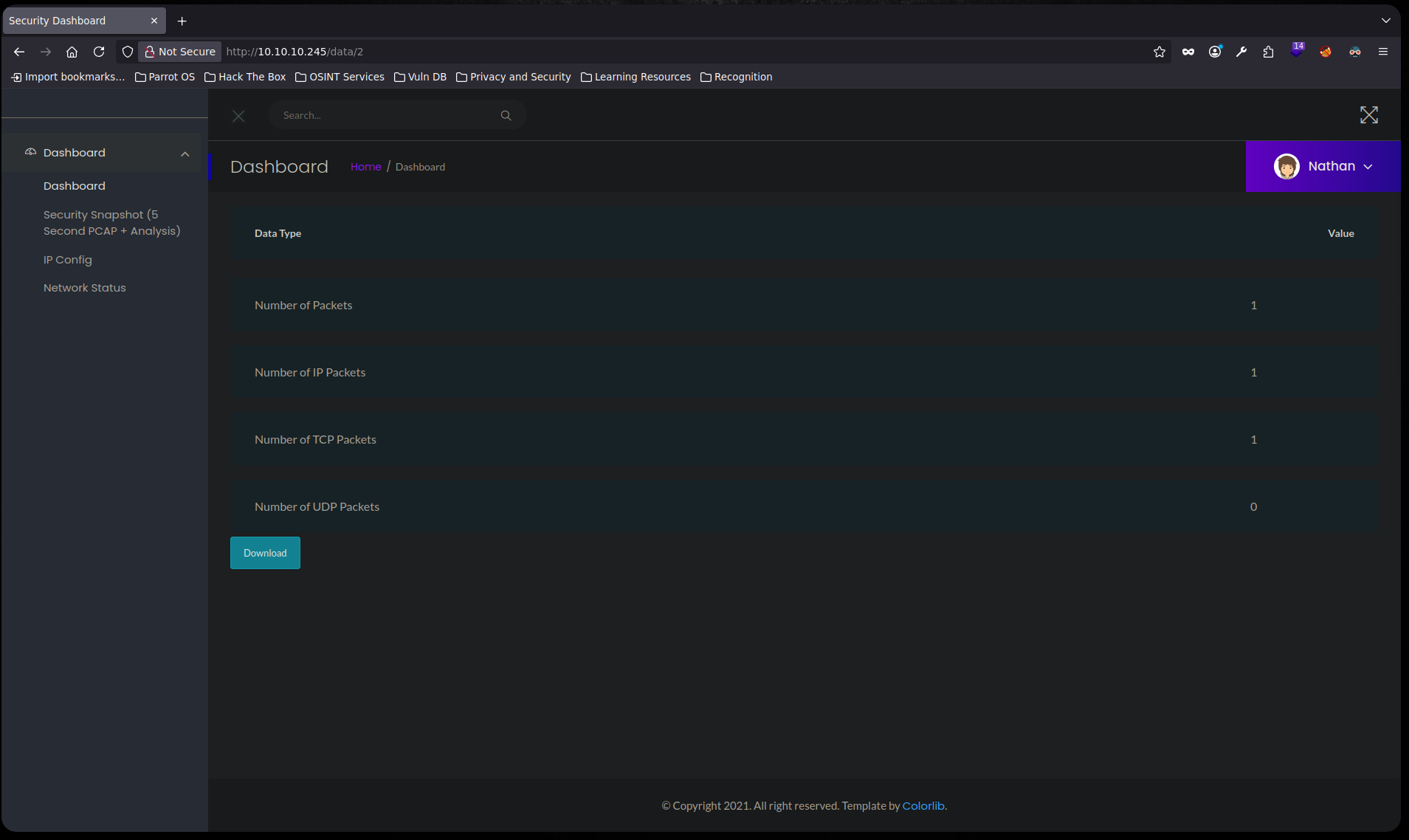Click the search magnifier icon
Screen dimensions: 1409x840
(x=506, y=115)
